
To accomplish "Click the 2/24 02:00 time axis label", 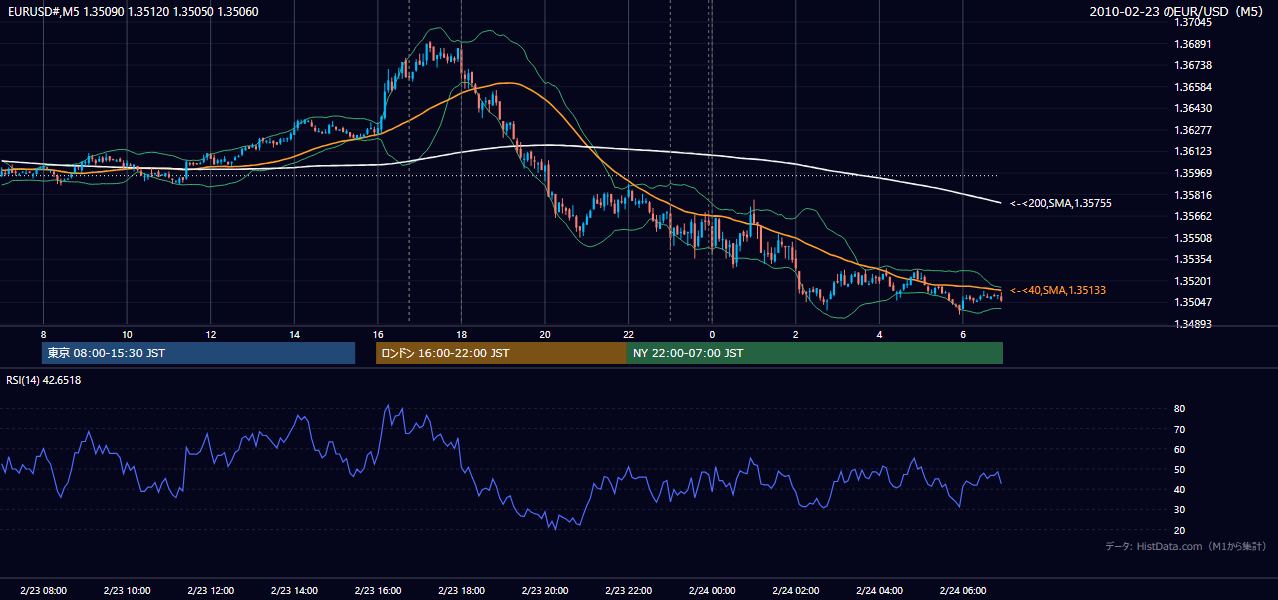I will coord(795,591).
